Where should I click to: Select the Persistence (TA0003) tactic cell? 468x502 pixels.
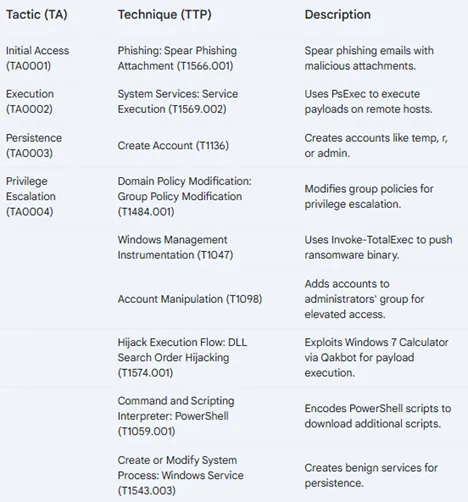tap(34, 146)
